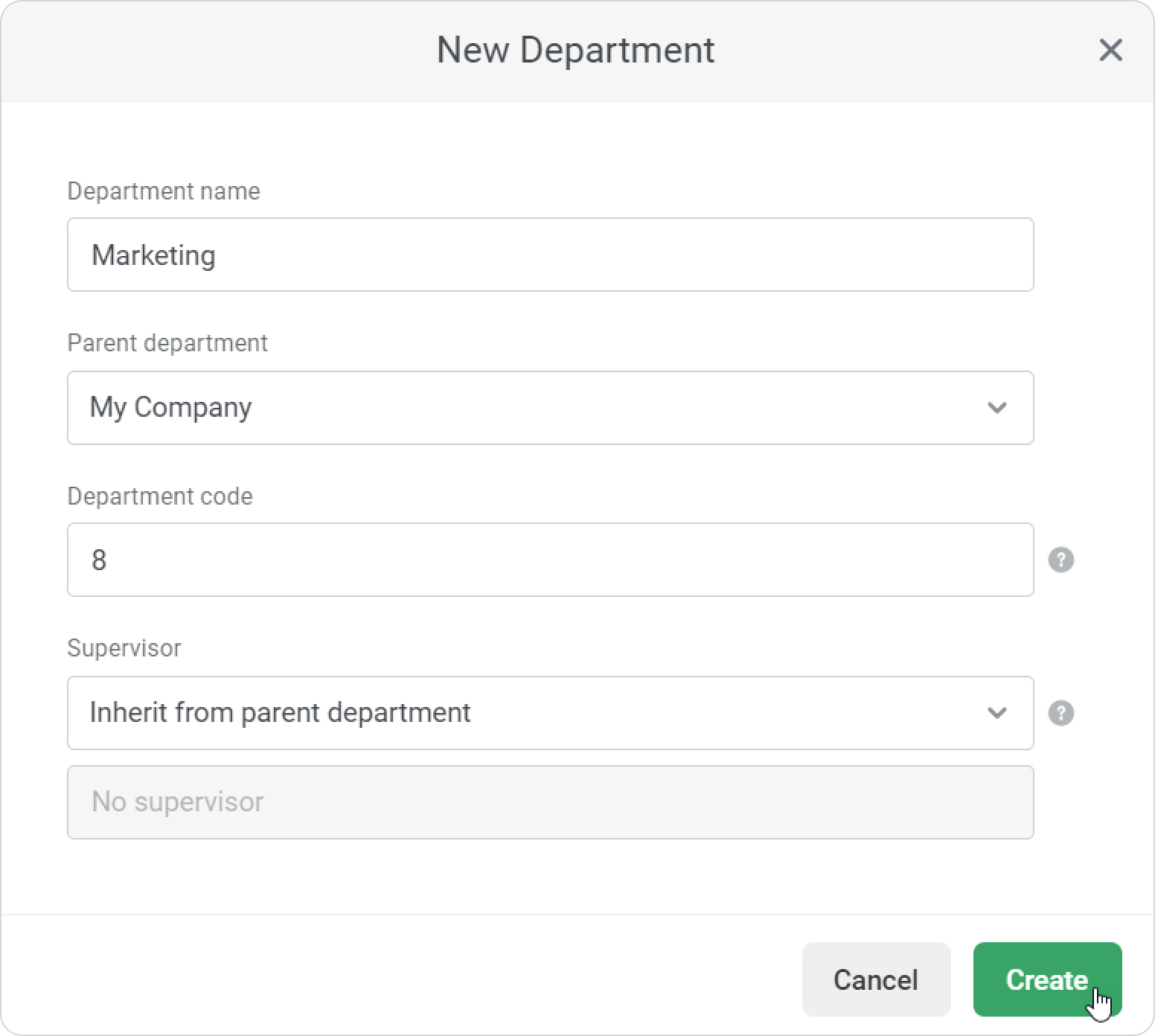Click the 'Department name' label
The image size is (1155, 1036).
164,191
